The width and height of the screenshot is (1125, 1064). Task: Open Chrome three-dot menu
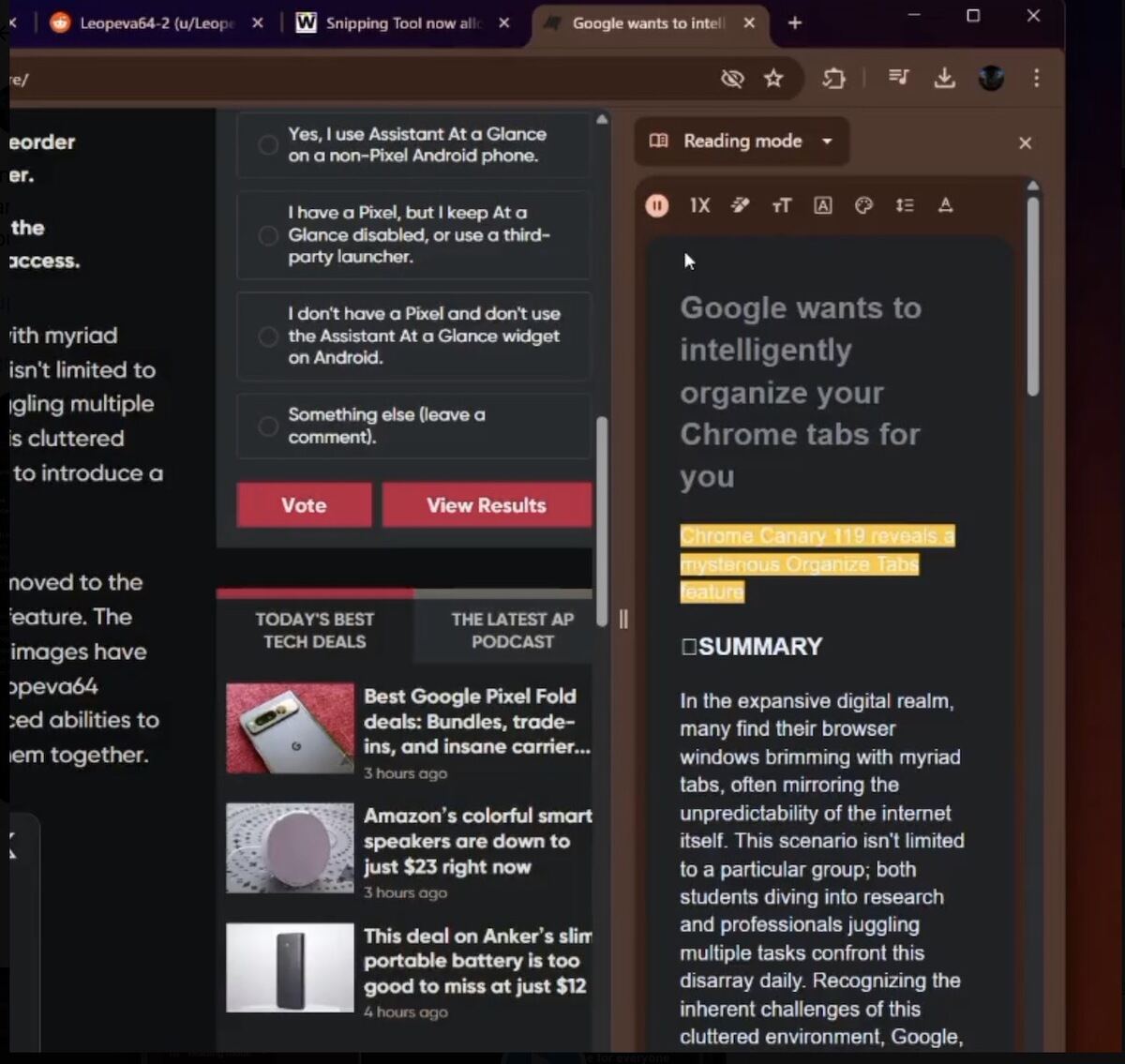coord(1036,78)
